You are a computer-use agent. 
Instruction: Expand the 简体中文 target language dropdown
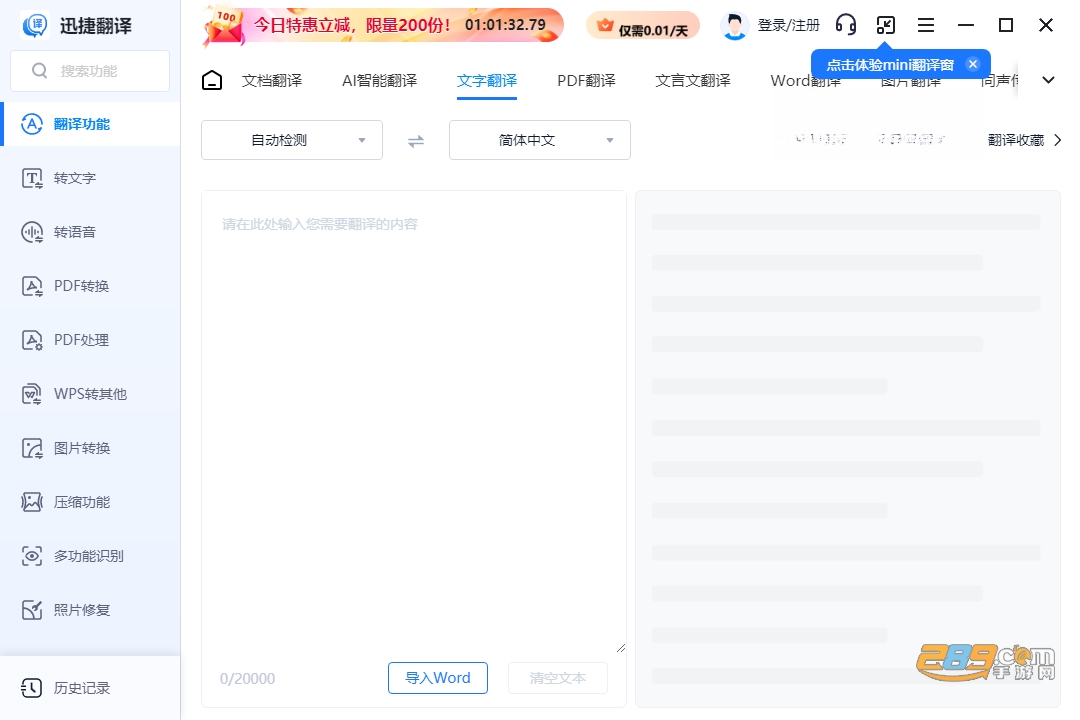tap(540, 140)
